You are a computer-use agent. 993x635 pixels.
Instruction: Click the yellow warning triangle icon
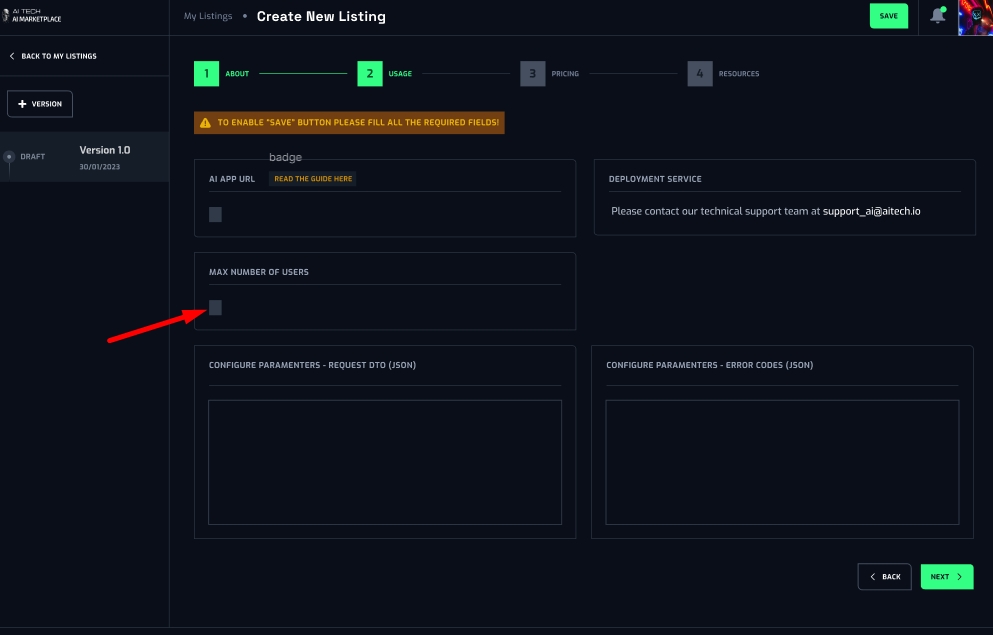[x=205, y=123]
